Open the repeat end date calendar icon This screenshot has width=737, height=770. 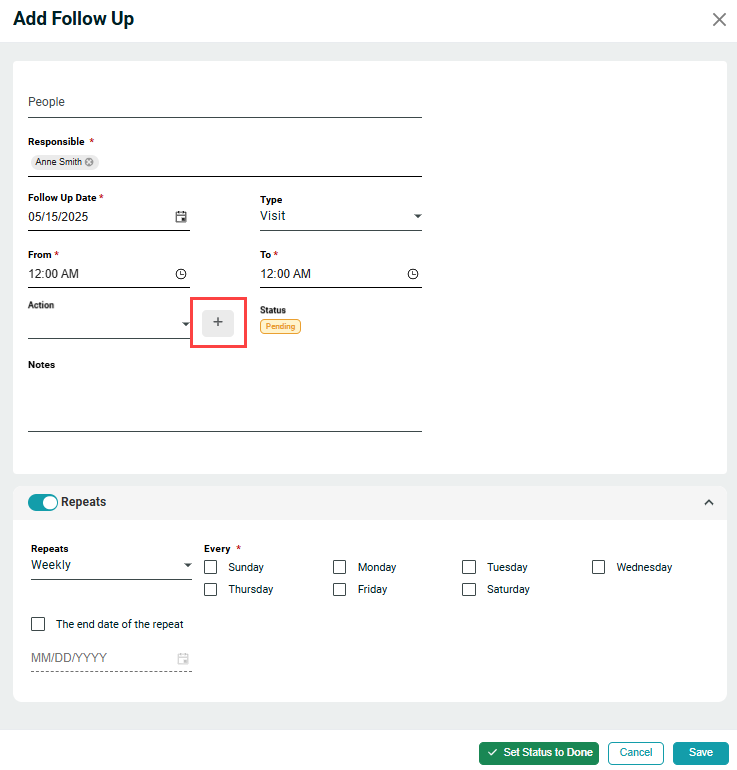[182, 659]
